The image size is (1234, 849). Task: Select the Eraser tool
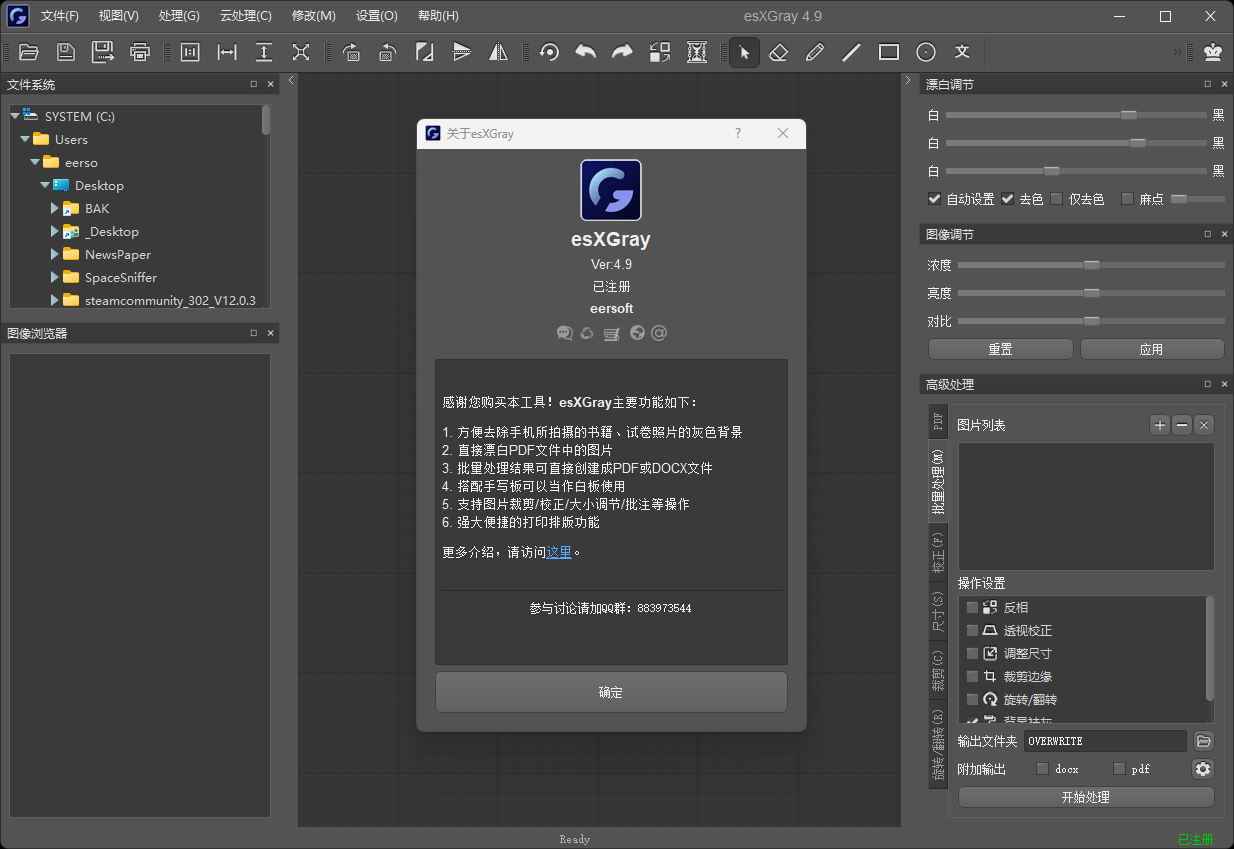click(x=778, y=52)
